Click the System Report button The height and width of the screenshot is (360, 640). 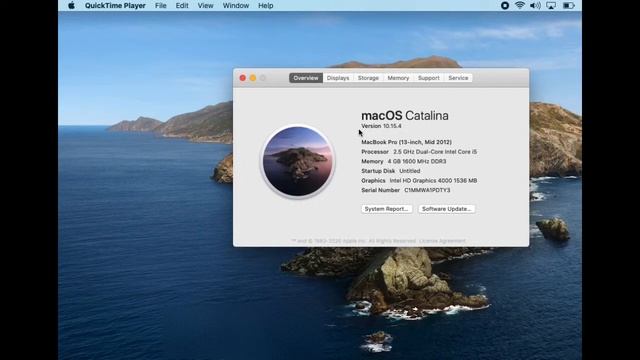click(387, 209)
